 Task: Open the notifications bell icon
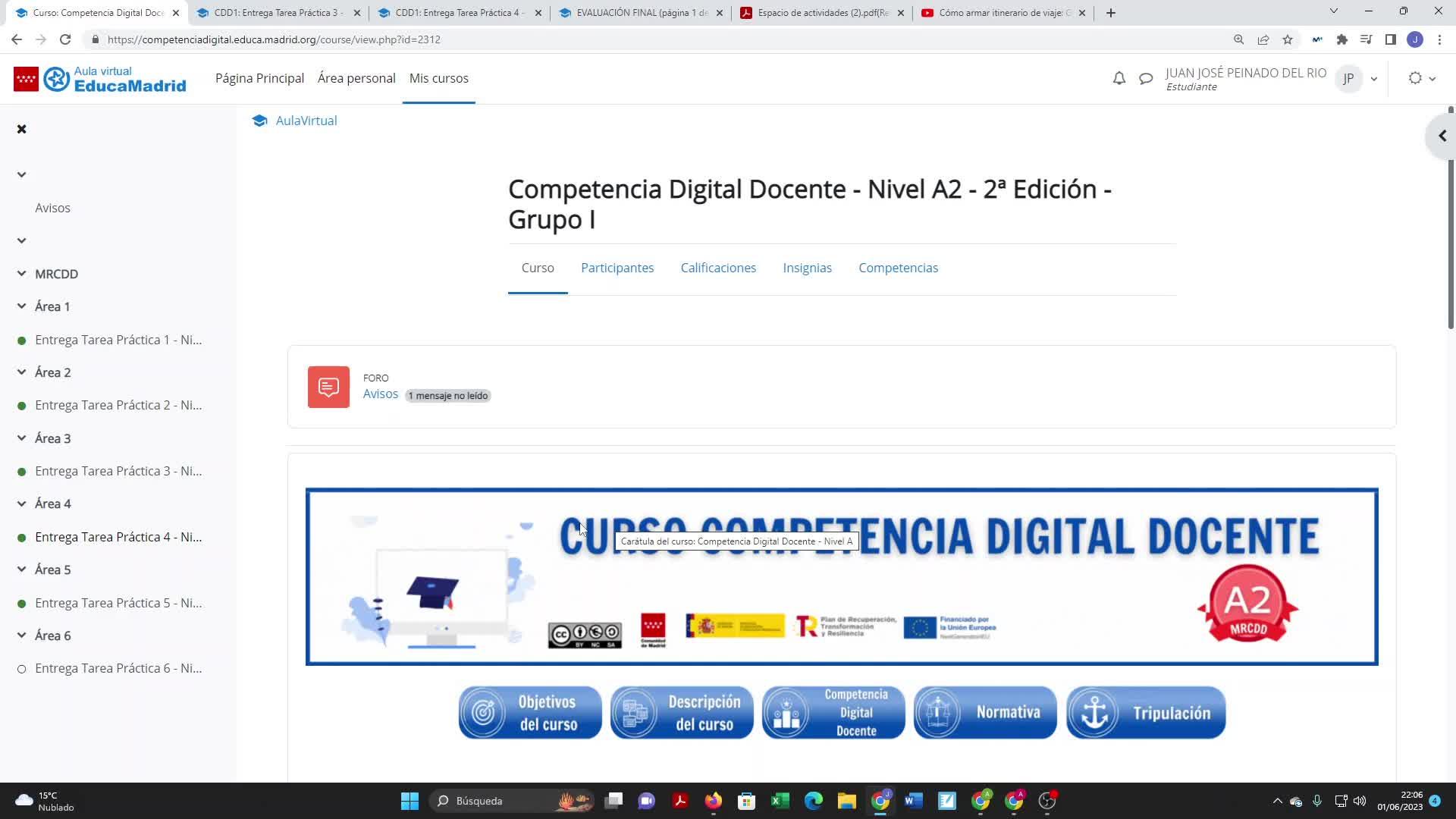(1119, 78)
